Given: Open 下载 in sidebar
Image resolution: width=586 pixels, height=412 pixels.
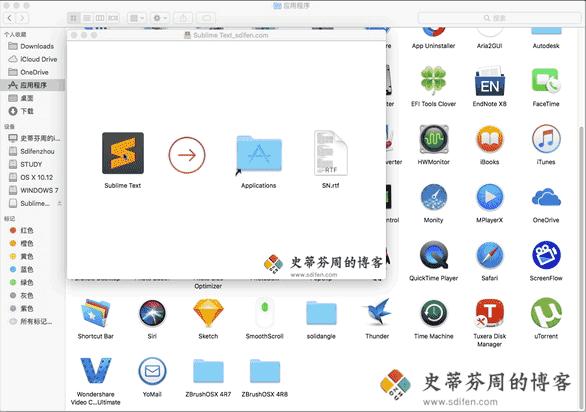Looking at the screenshot, I should 22,111.
